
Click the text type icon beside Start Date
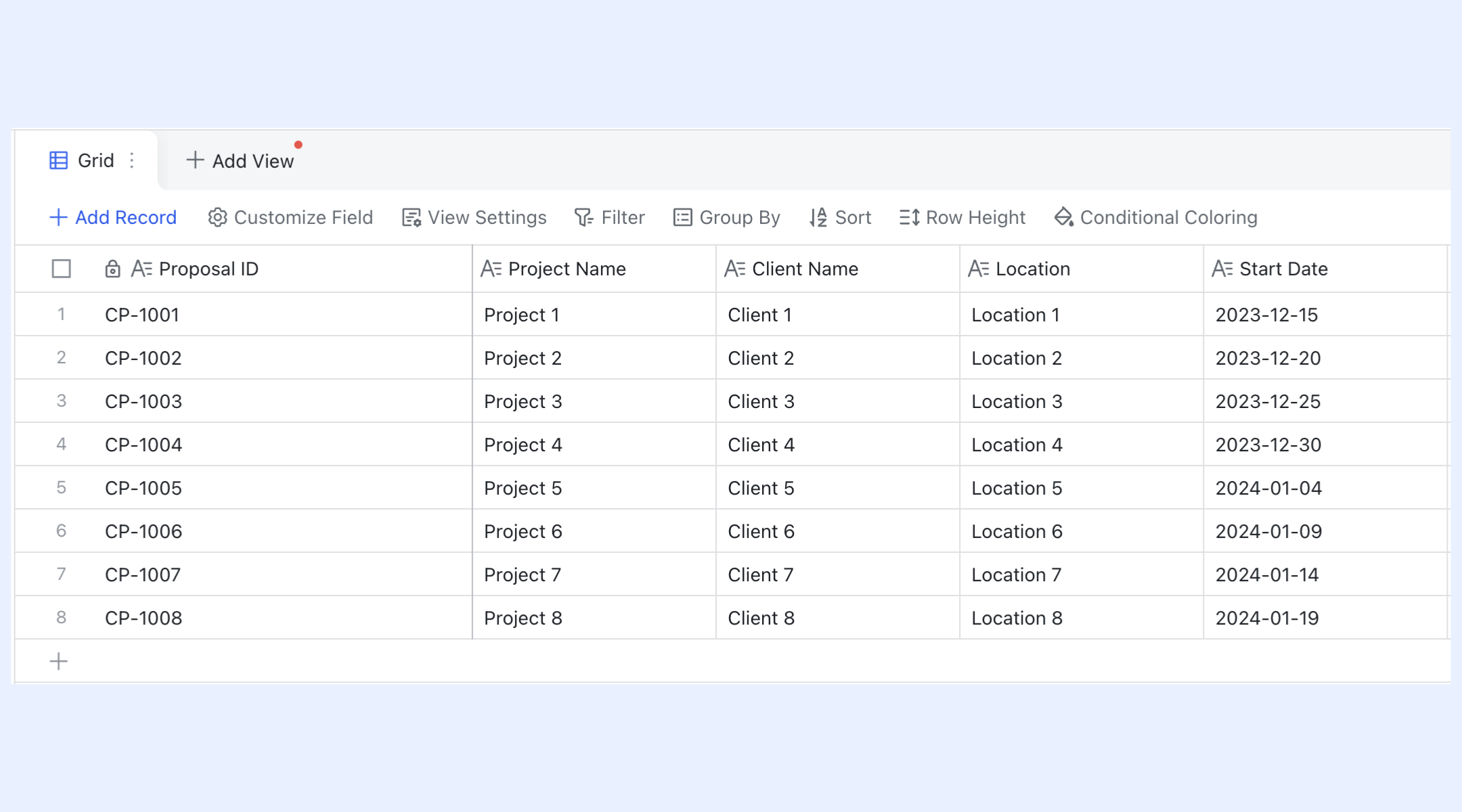(1222, 269)
